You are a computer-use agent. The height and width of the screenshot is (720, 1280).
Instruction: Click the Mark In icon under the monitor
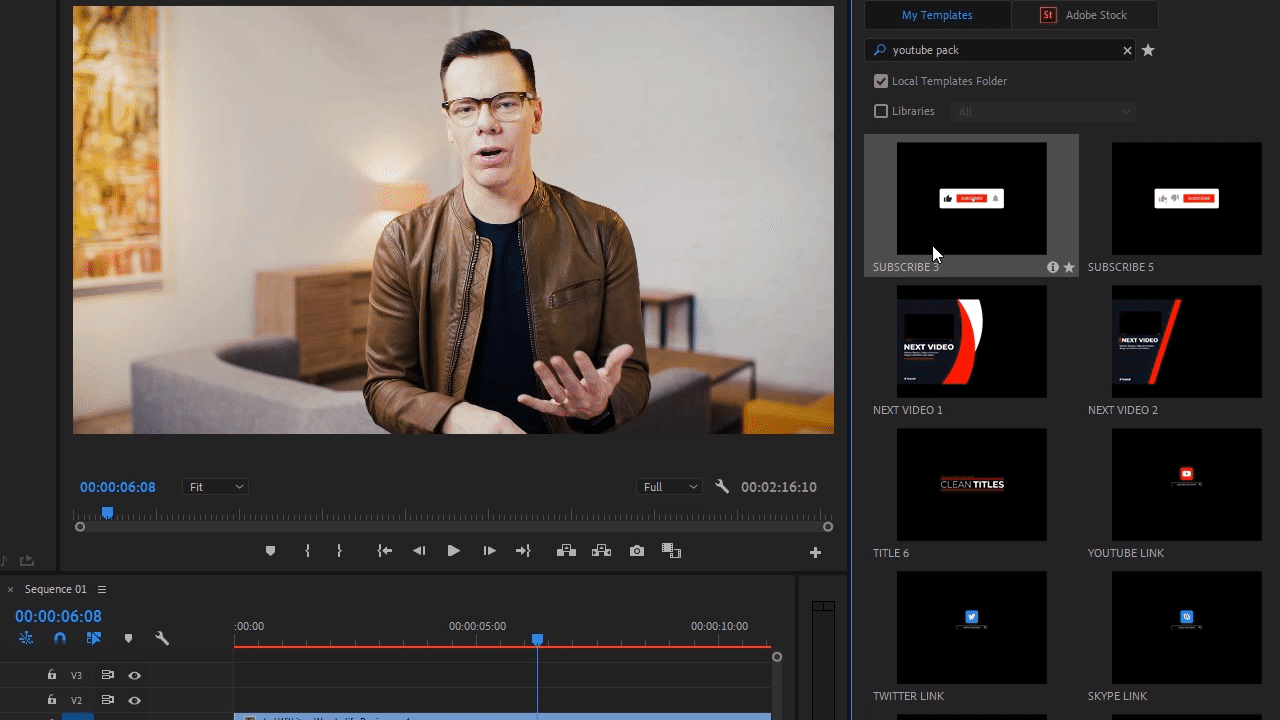(x=307, y=550)
